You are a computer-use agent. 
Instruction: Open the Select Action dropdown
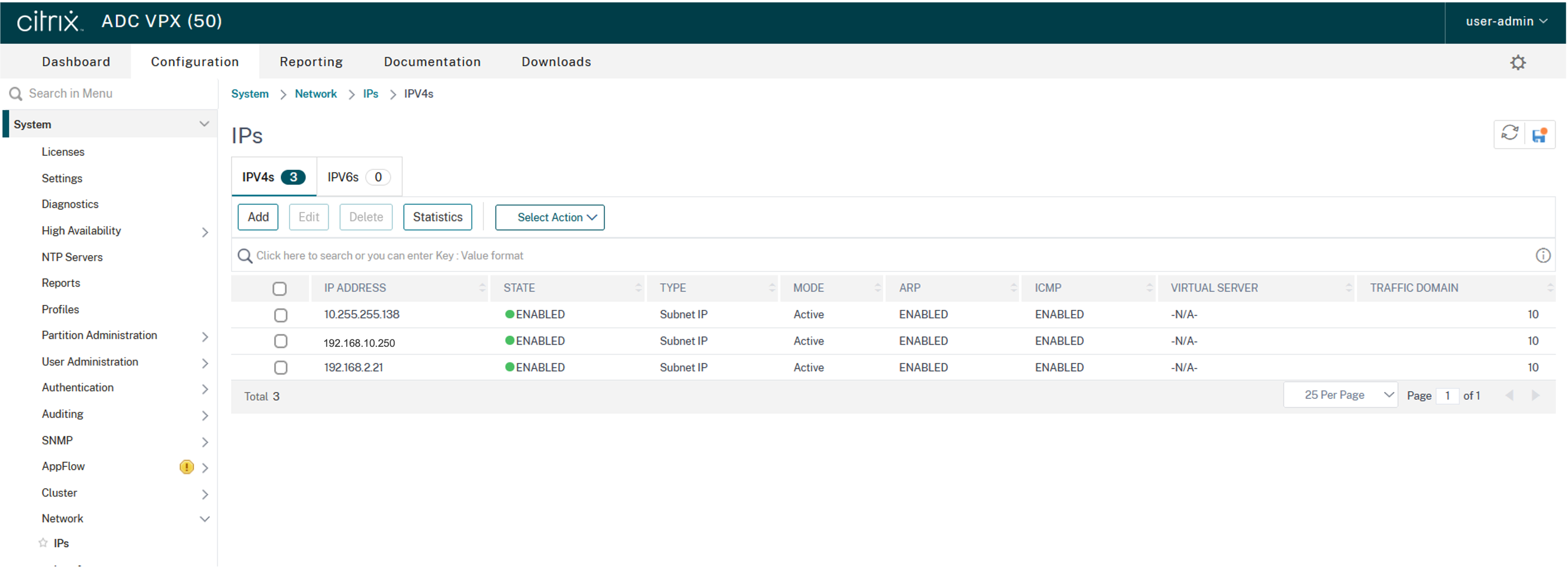pos(550,217)
